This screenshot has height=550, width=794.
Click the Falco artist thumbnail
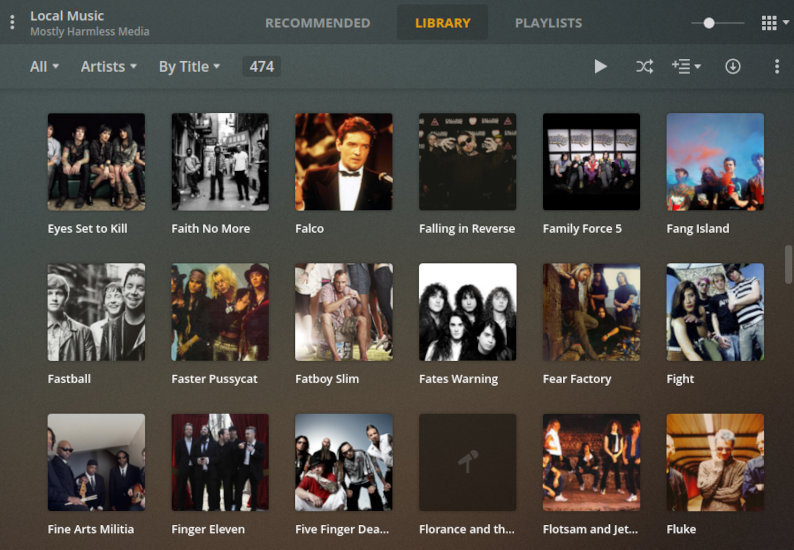[343, 161]
